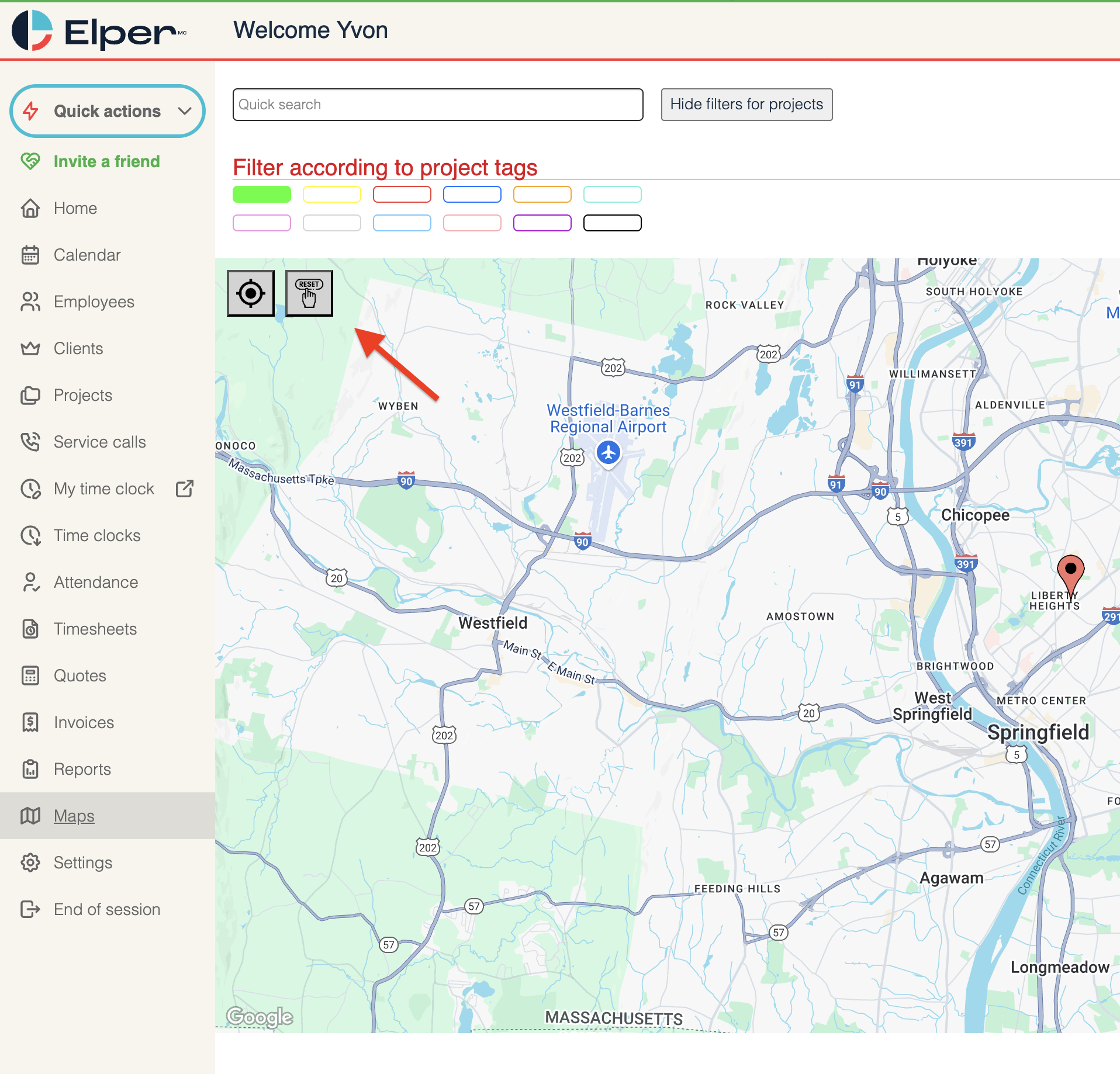Click the Westfield-Barnes Regional Airport label
This screenshot has width=1120, height=1074.
pos(609,418)
